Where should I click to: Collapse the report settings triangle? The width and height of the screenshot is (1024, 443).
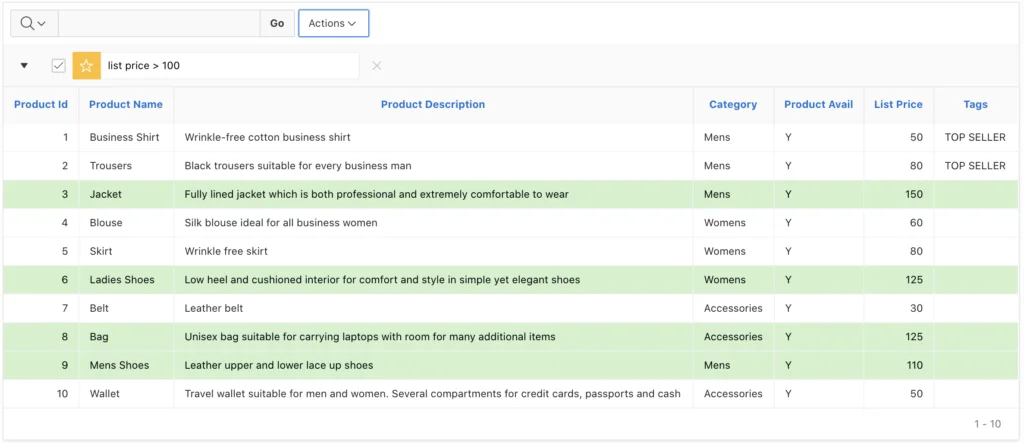coord(24,65)
